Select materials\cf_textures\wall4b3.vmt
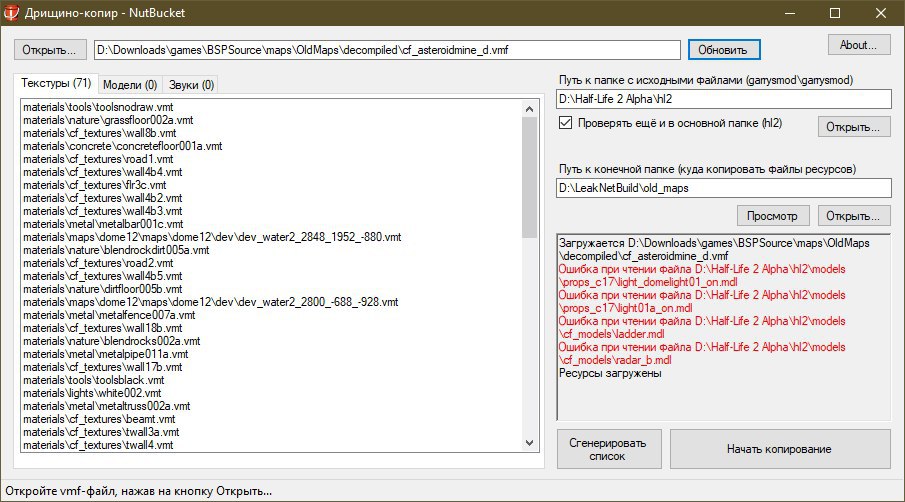905x502 pixels. (x=103, y=211)
